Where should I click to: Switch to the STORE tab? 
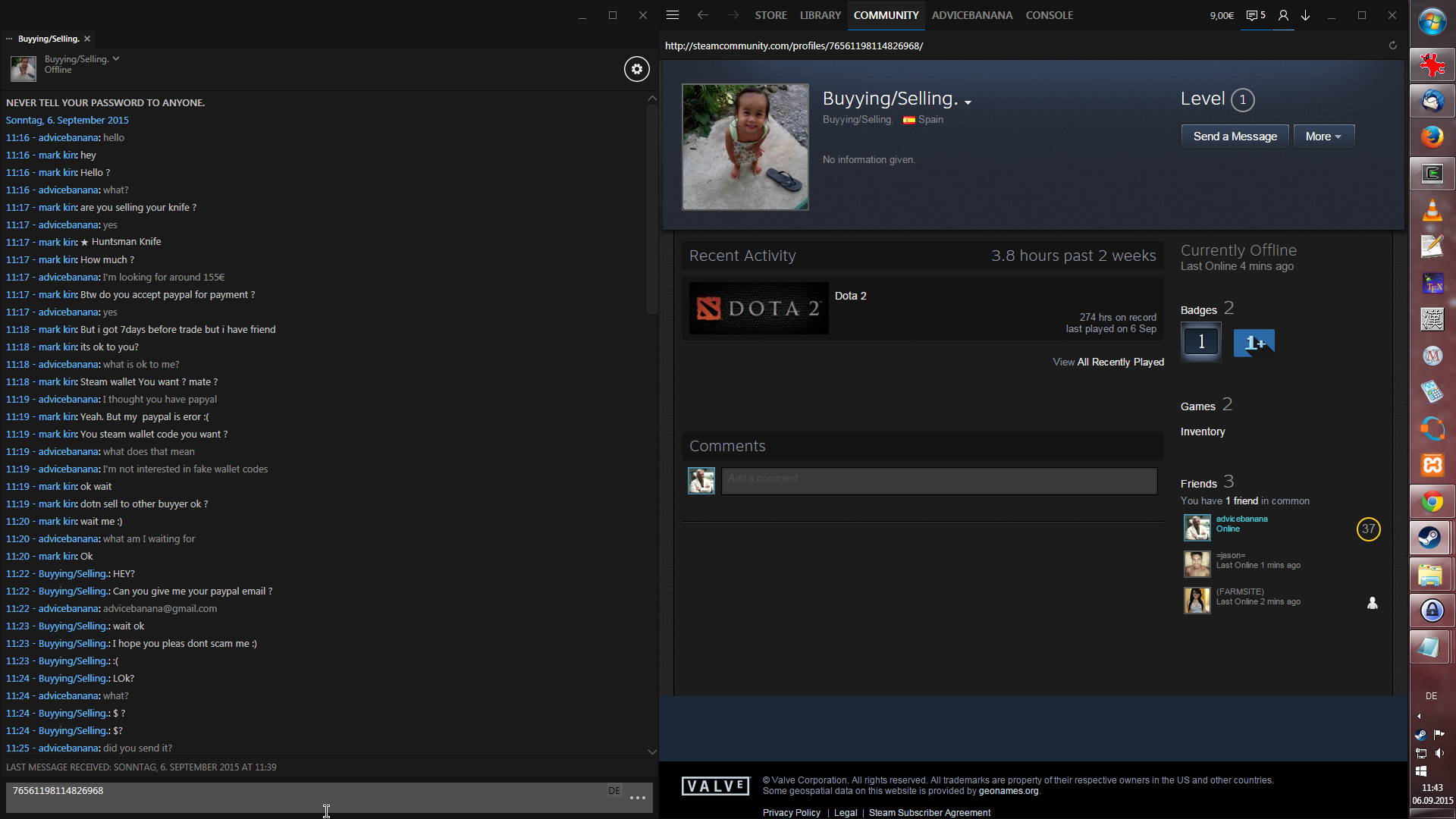click(x=770, y=15)
